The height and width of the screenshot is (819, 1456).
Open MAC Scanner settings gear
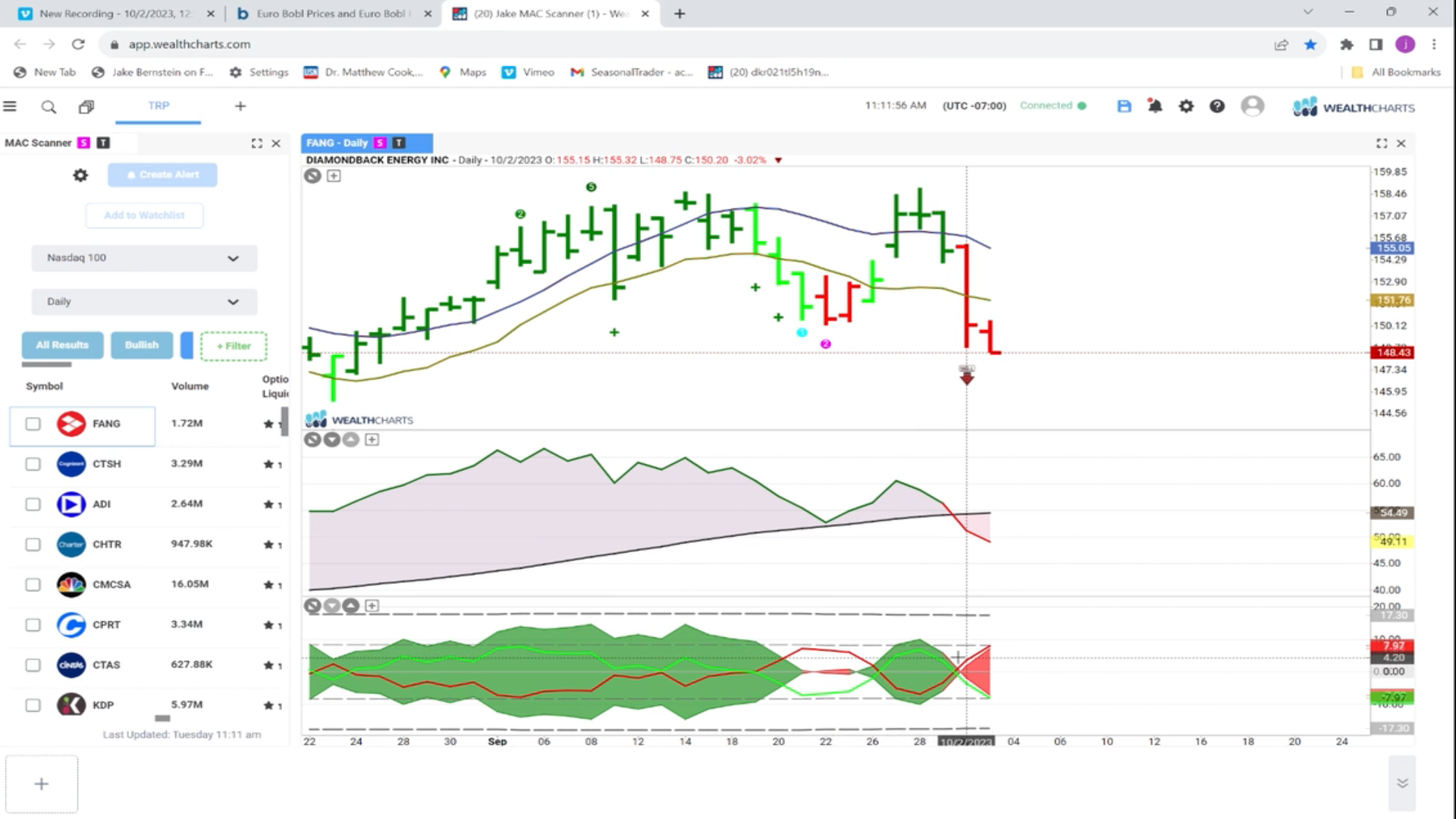pos(80,175)
